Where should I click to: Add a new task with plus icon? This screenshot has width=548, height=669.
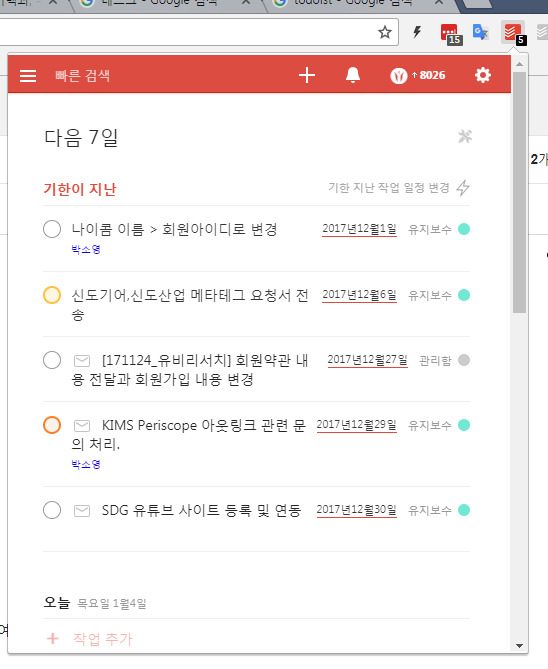pyautogui.click(x=306, y=75)
